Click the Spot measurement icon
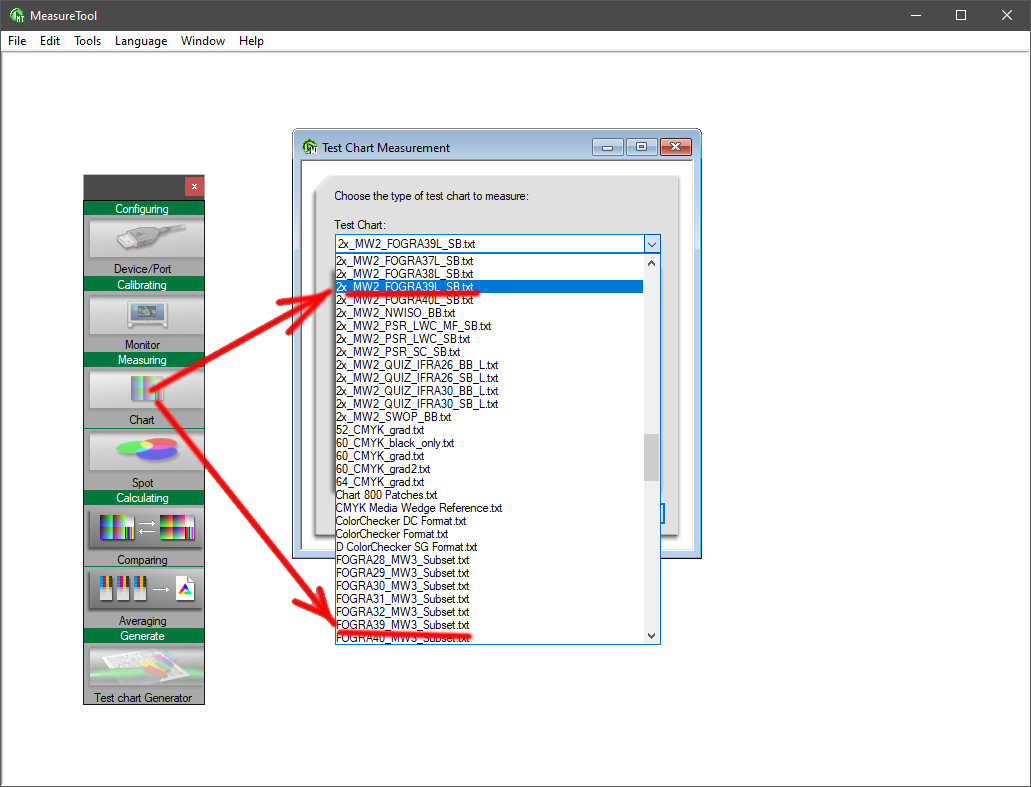The image size is (1031, 787). click(144, 452)
